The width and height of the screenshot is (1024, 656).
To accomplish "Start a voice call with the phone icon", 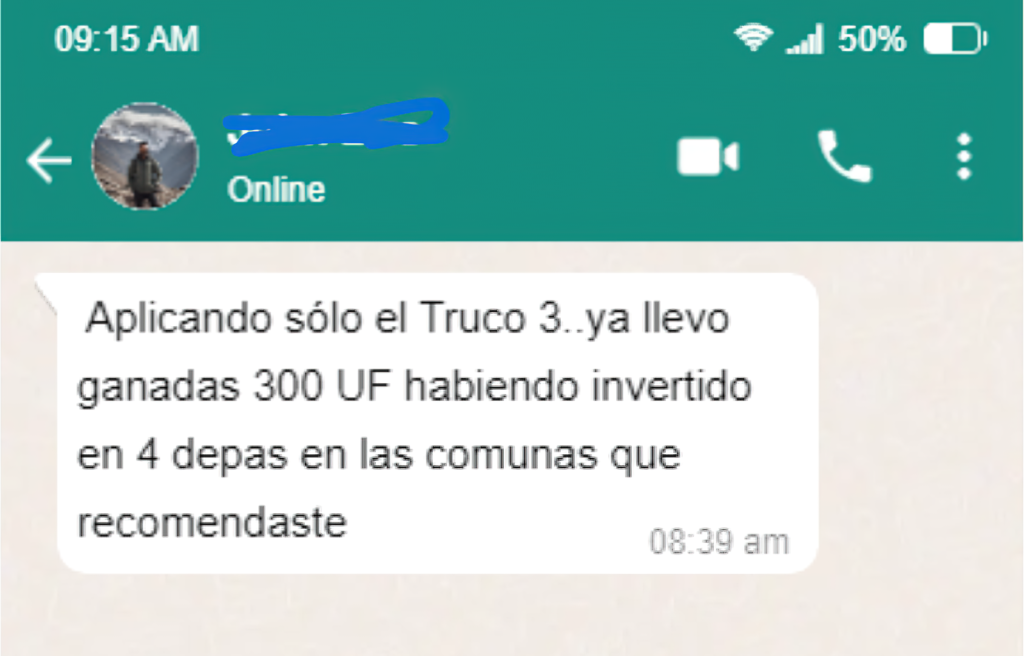I will click(844, 156).
